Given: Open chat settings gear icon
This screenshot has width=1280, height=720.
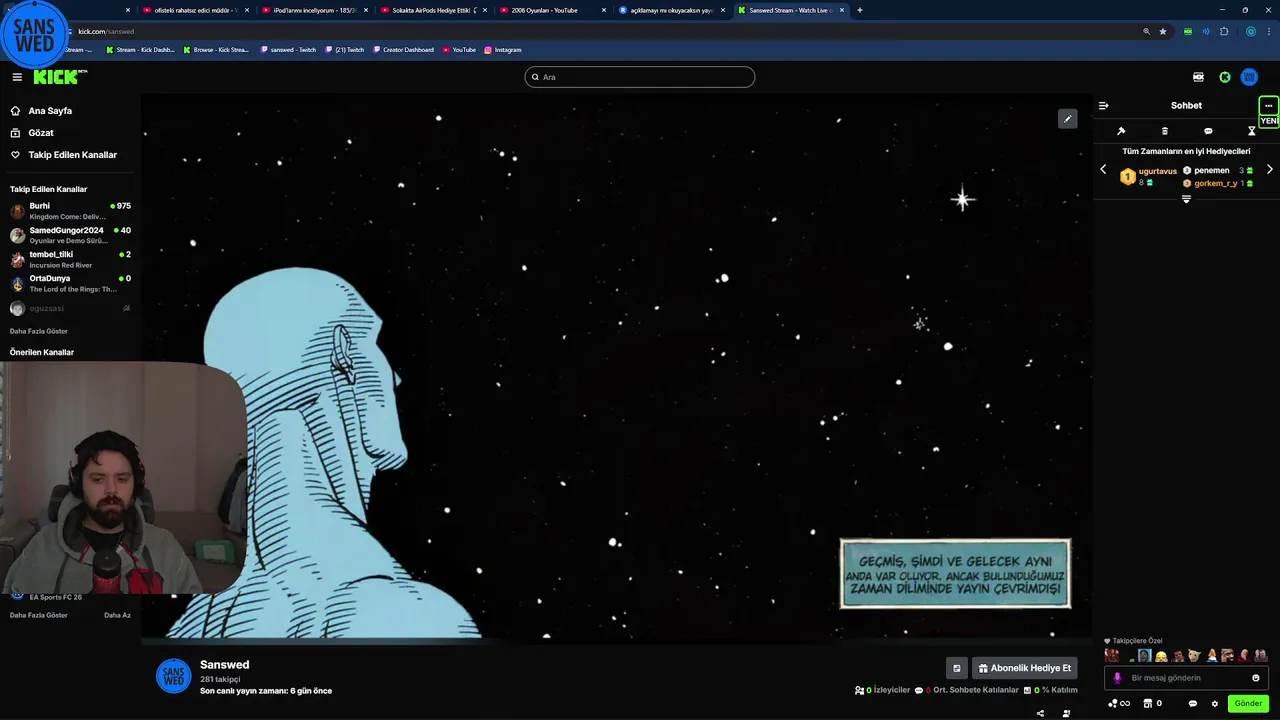Looking at the screenshot, I should (1215, 704).
